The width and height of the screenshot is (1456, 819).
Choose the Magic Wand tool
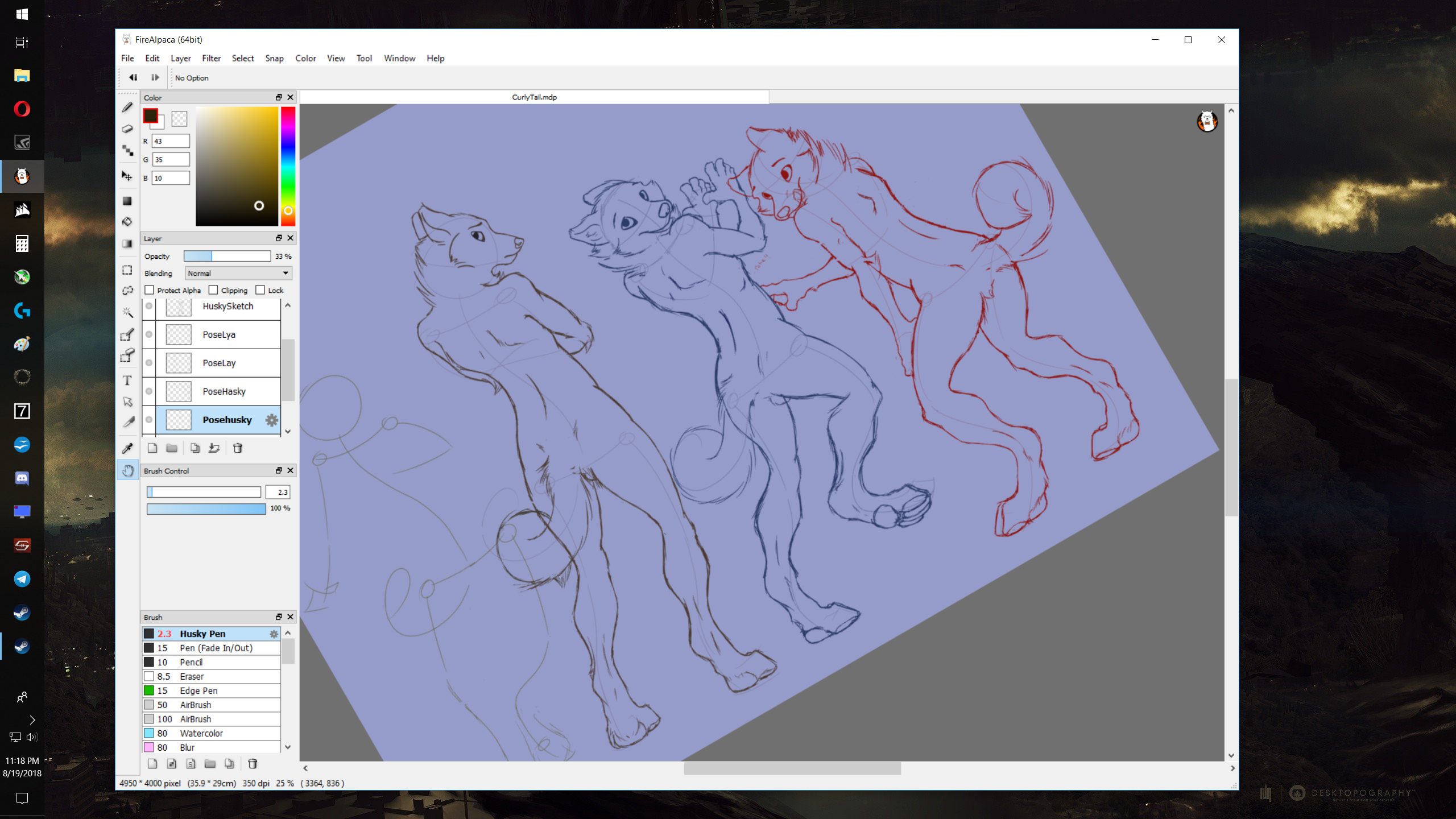(x=127, y=312)
